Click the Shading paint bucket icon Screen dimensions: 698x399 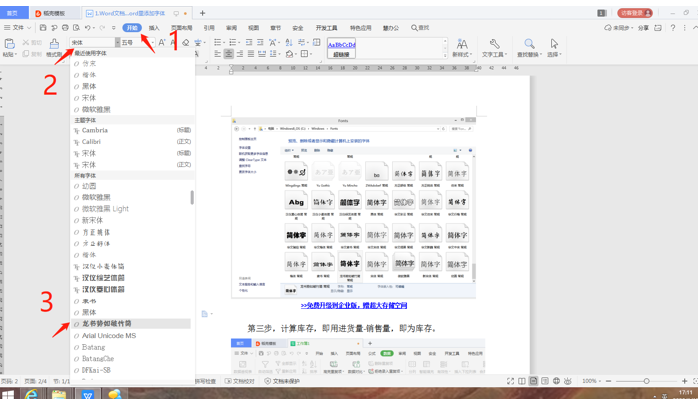[x=289, y=54]
